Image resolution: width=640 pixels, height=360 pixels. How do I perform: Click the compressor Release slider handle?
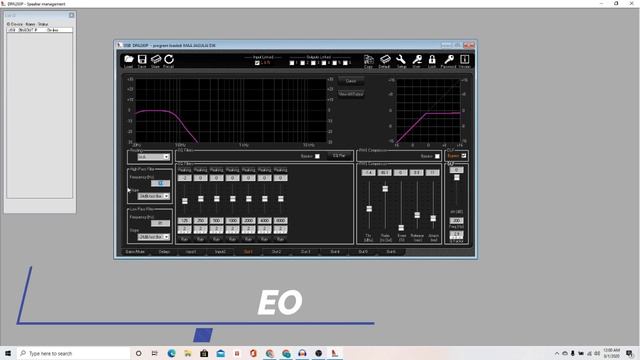[x=417, y=215]
